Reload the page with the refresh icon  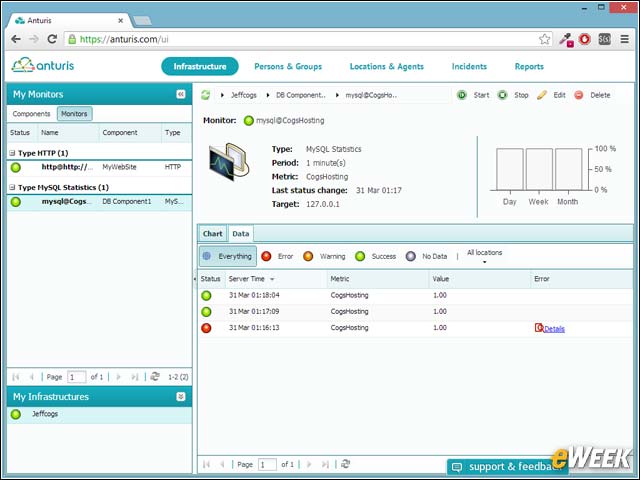[x=52, y=39]
